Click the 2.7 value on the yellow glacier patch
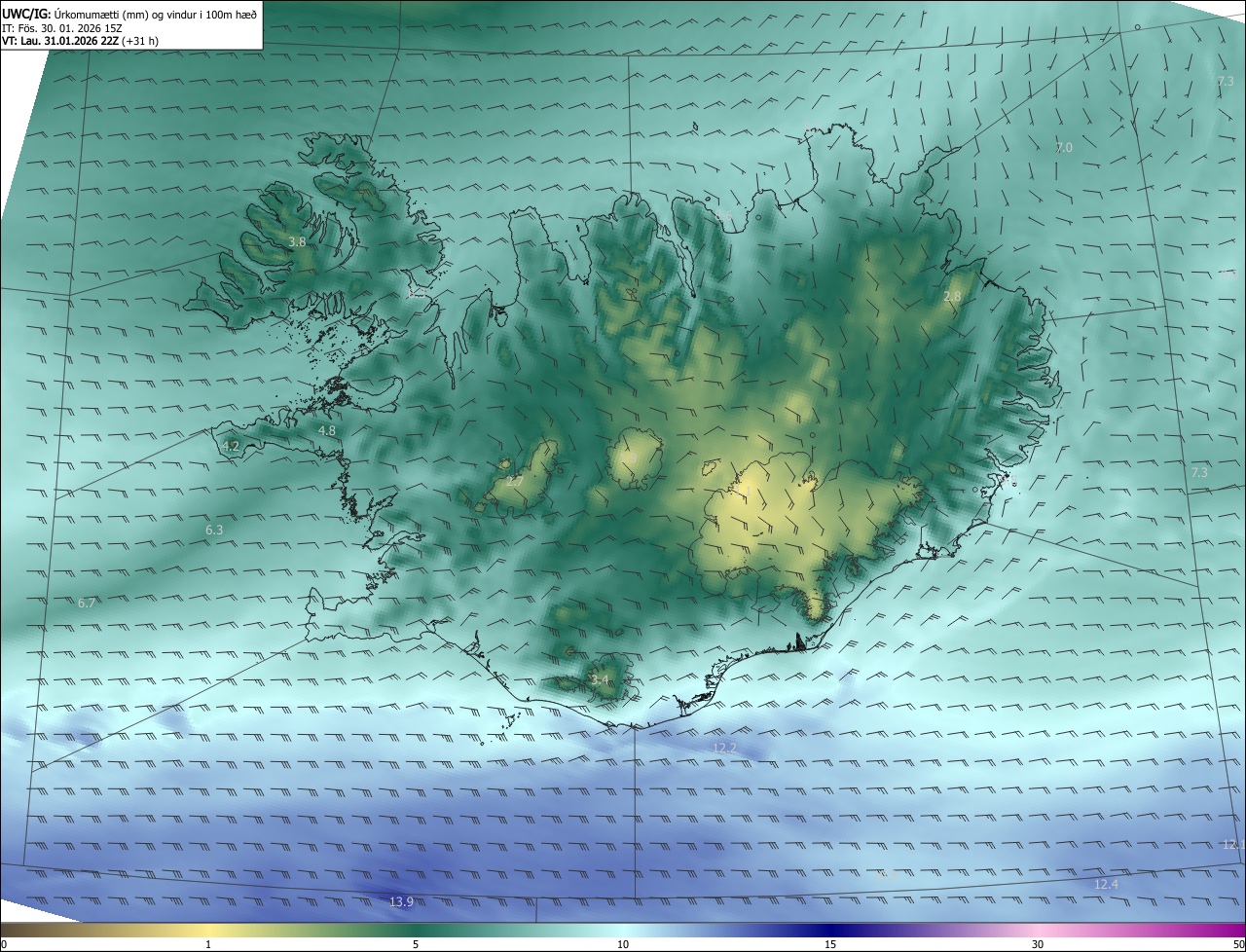The image size is (1246, 952). click(515, 481)
